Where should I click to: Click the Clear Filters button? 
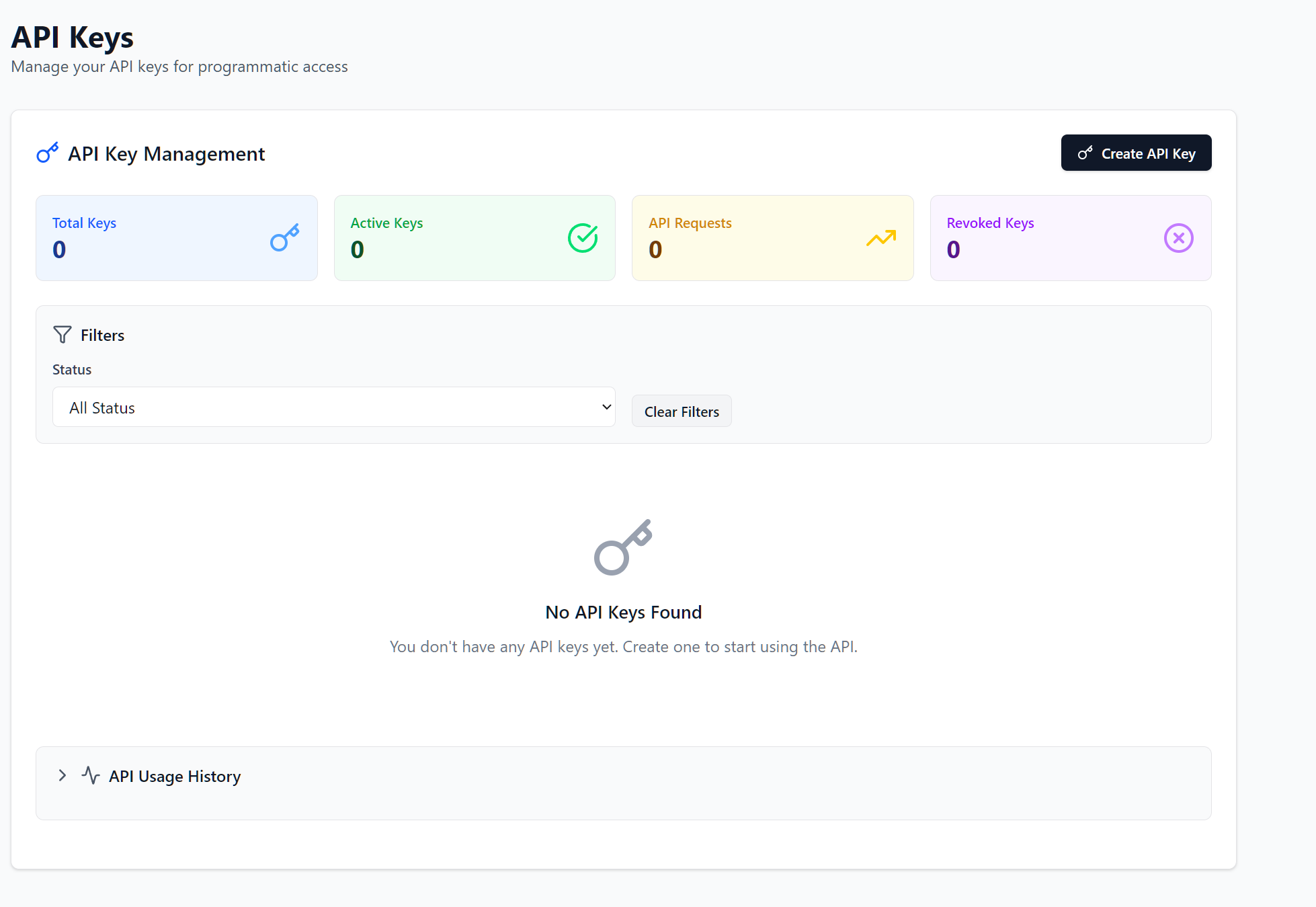point(681,411)
